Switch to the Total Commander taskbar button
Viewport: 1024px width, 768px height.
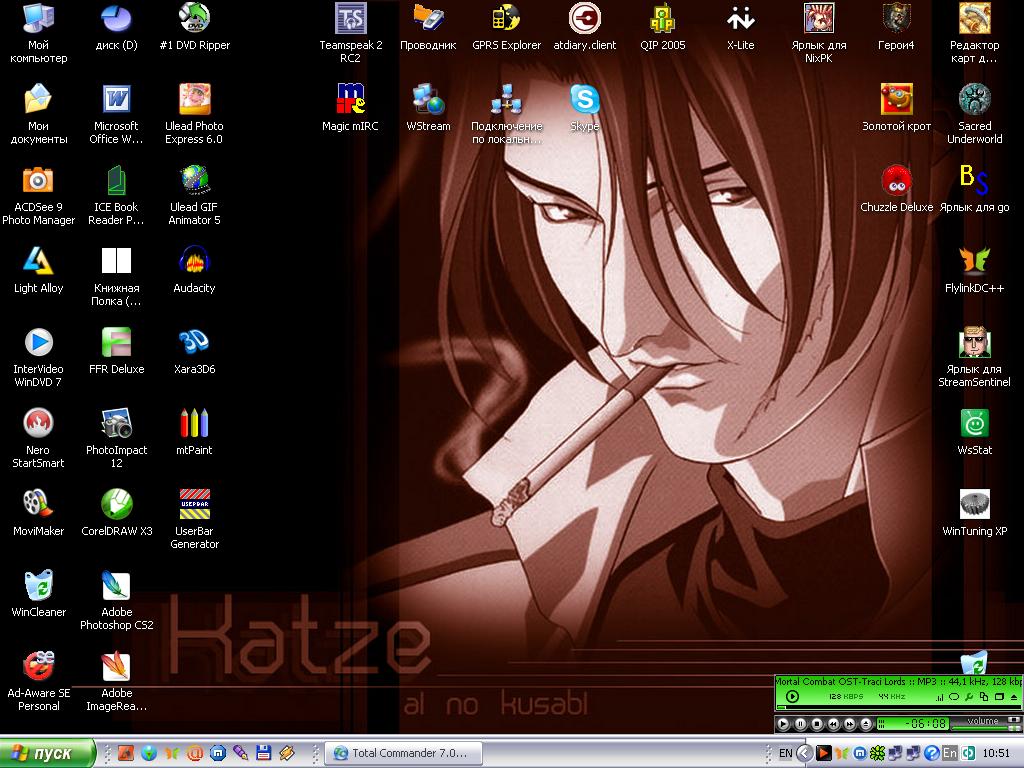404,753
